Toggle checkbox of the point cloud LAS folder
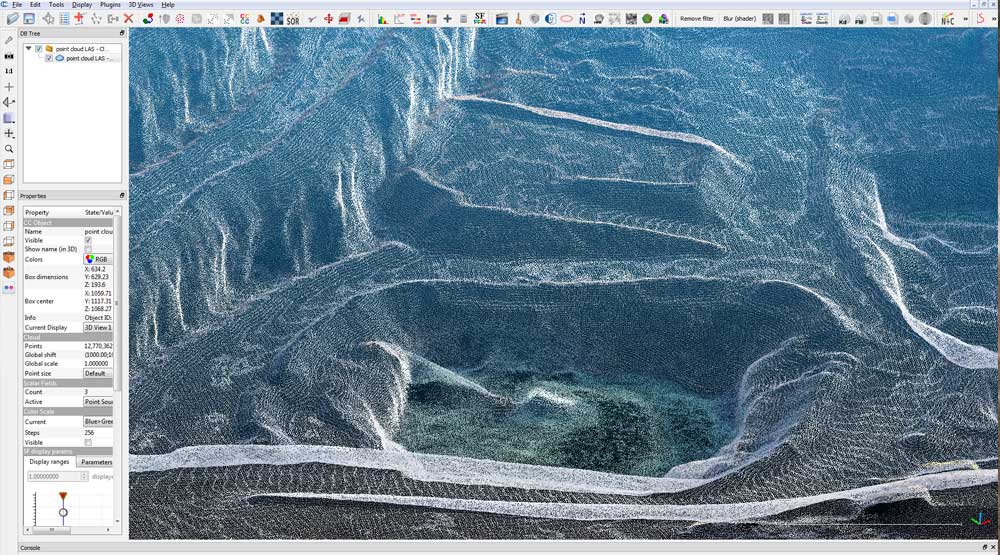 39,48
